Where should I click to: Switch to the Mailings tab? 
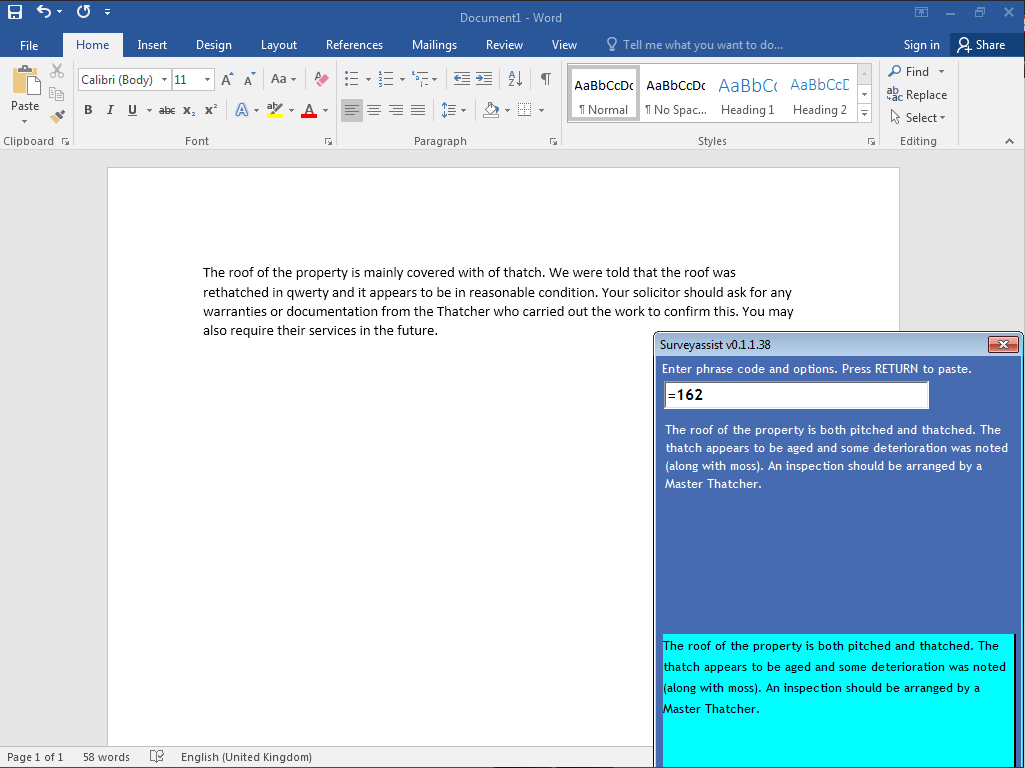pyautogui.click(x=434, y=45)
